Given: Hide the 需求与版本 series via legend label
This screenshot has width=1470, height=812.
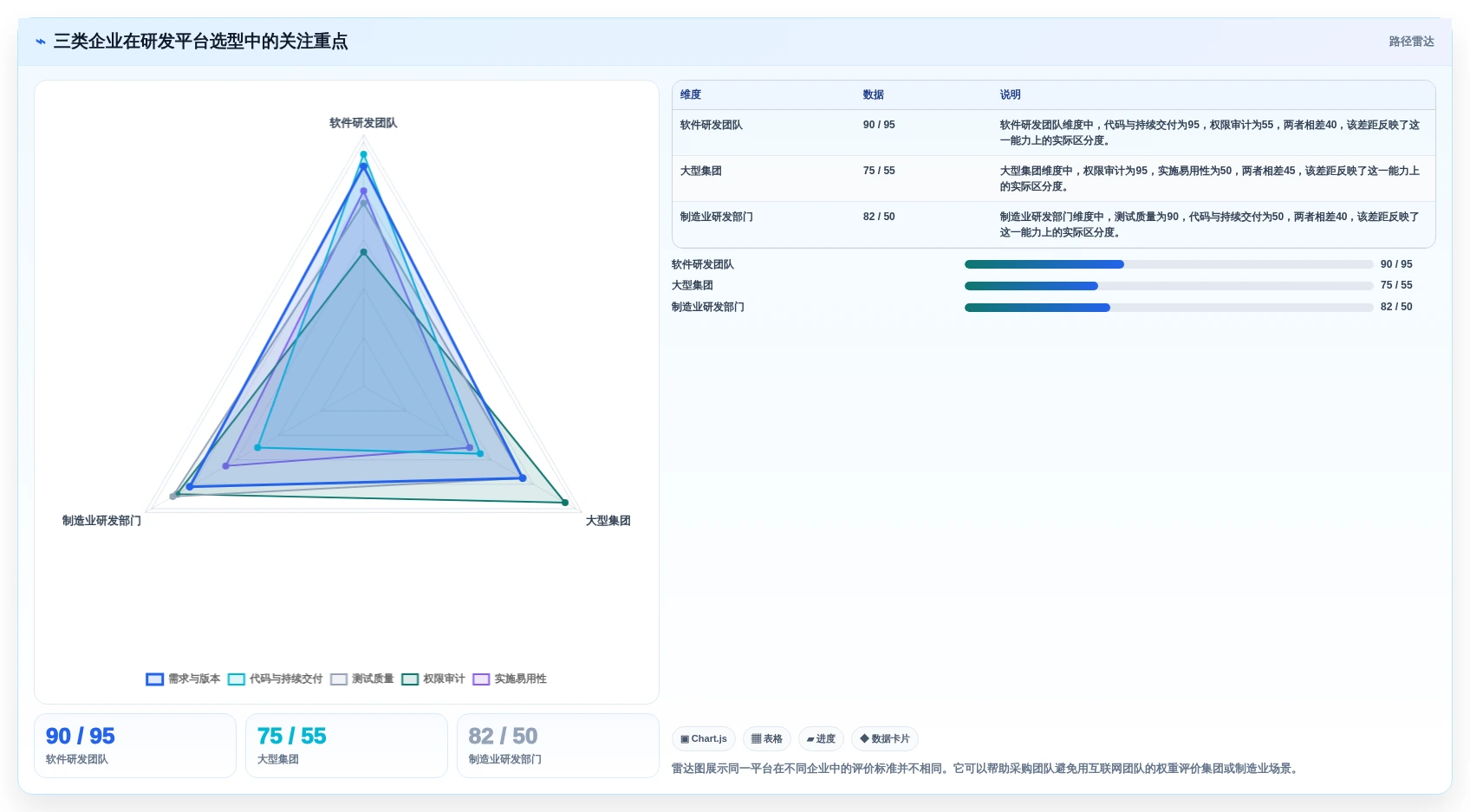Looking at the screenshot, I should tap(194, 679).
